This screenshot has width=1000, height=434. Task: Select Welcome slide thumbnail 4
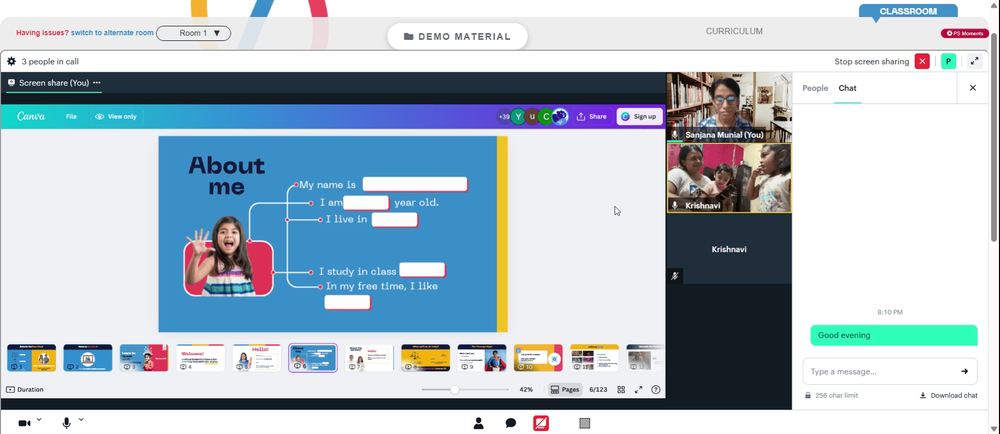tap(200, 358)
